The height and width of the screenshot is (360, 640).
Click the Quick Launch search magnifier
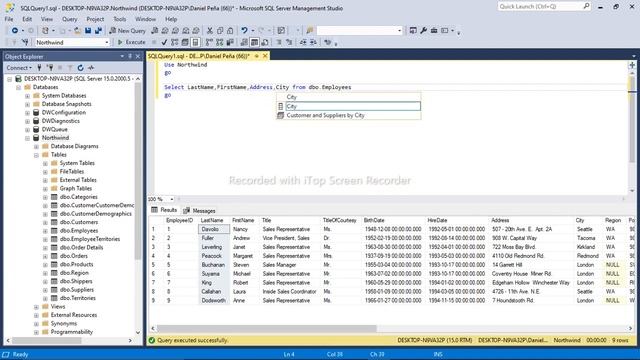586,6
